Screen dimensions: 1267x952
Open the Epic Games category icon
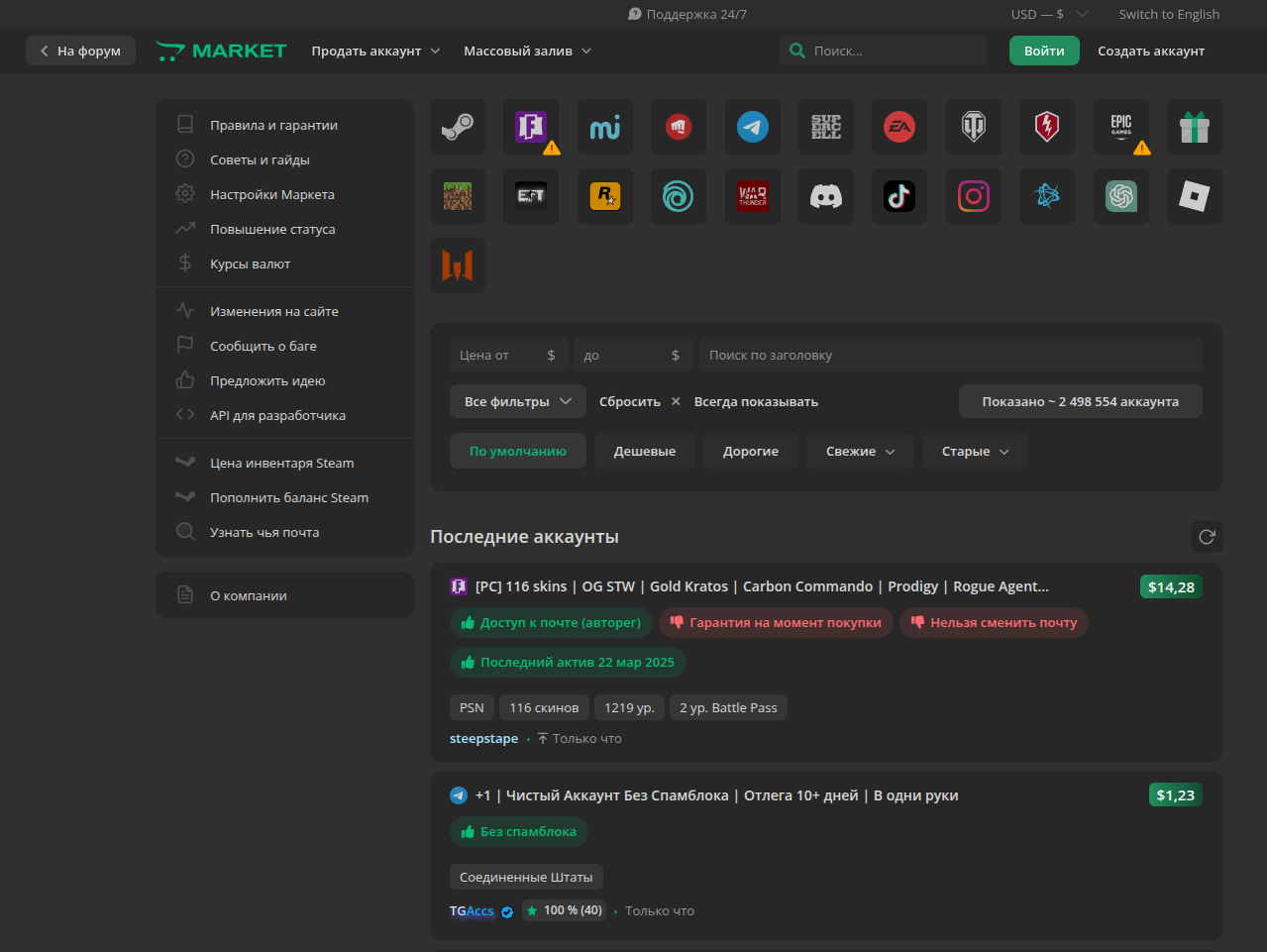click(x=1121, y=127)
